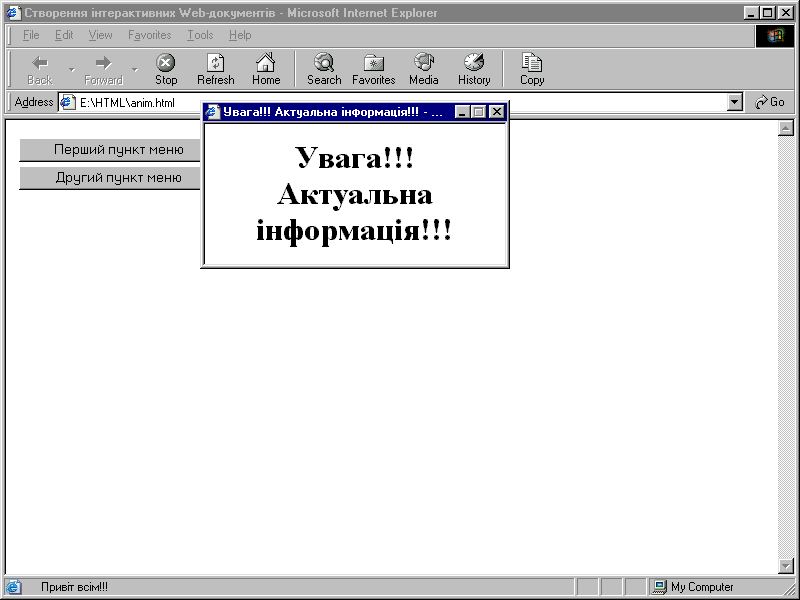
Task: Maximize the Увага popup window
Action: [x=478, y=112]
